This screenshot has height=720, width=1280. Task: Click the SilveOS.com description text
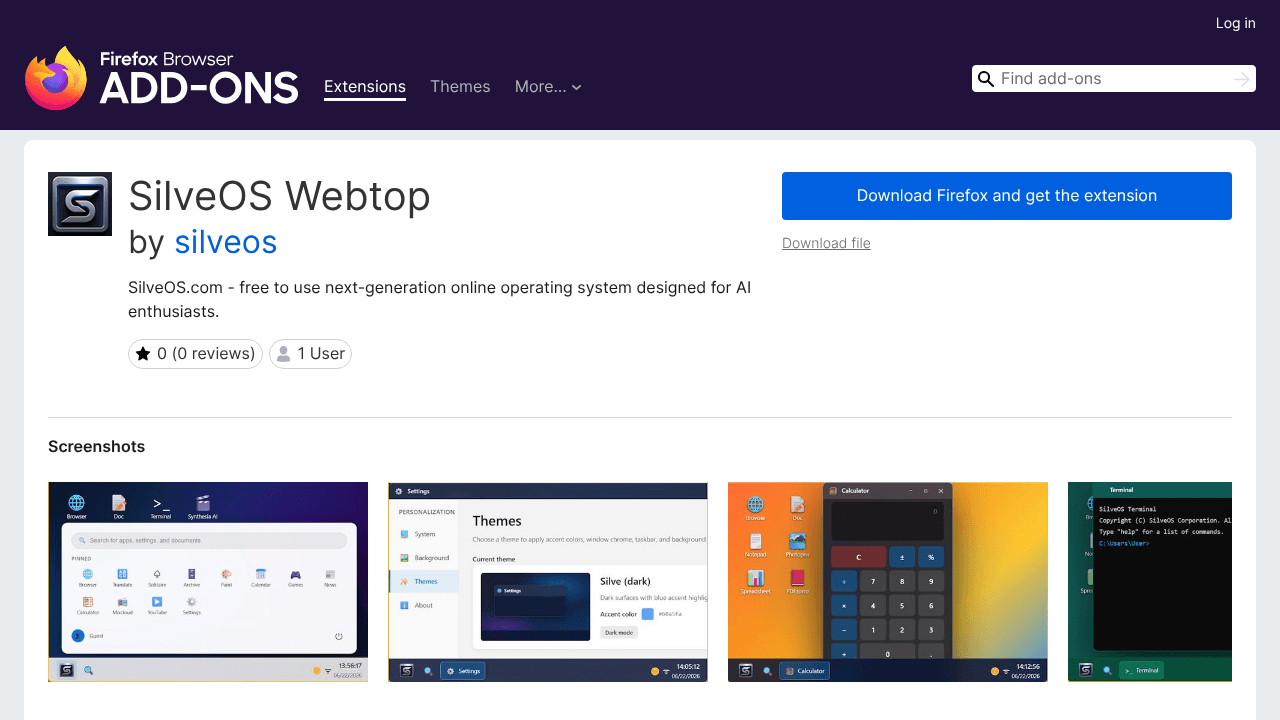coord(440,300)
